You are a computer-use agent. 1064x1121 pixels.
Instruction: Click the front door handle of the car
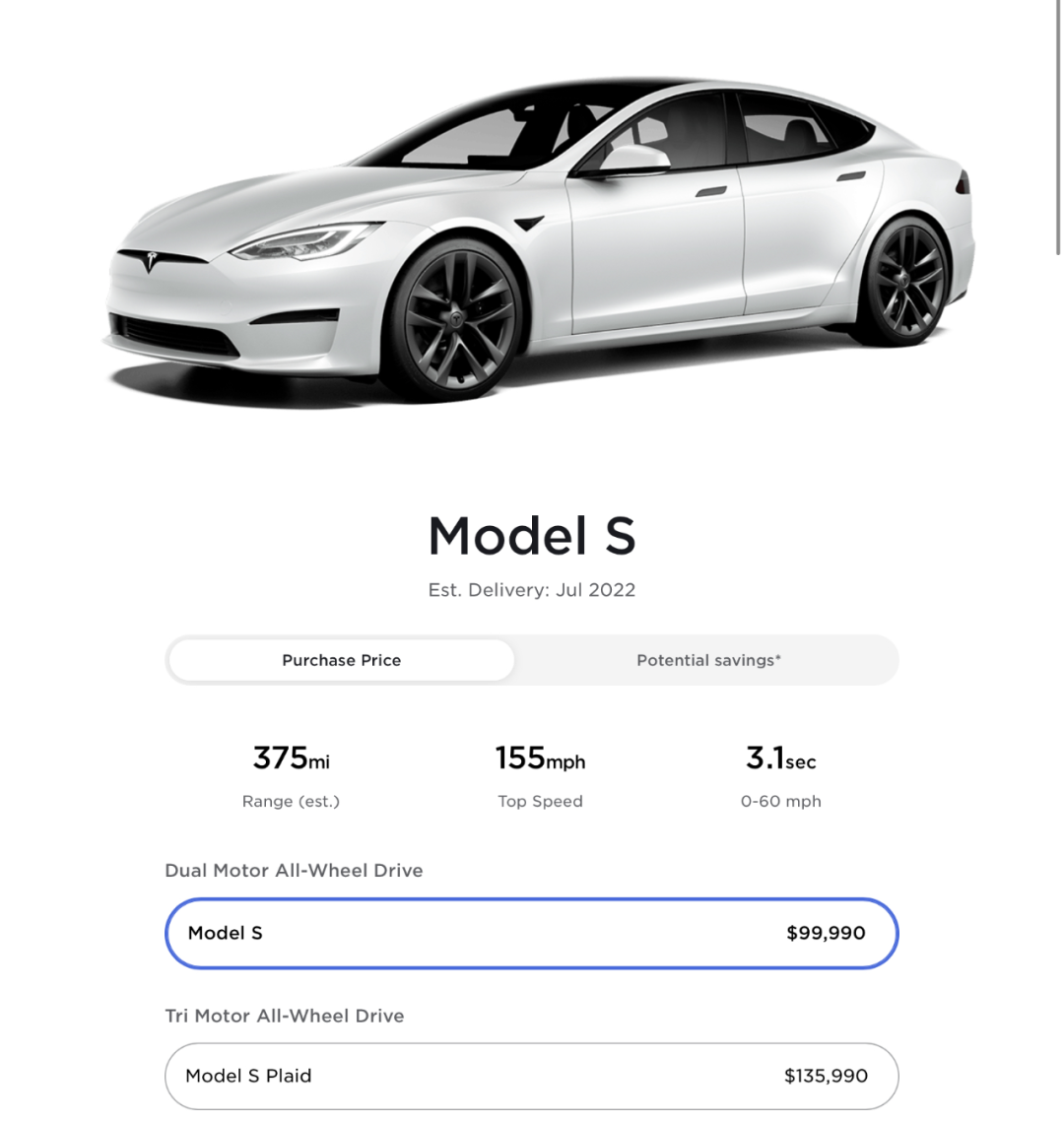click(710, 191)
